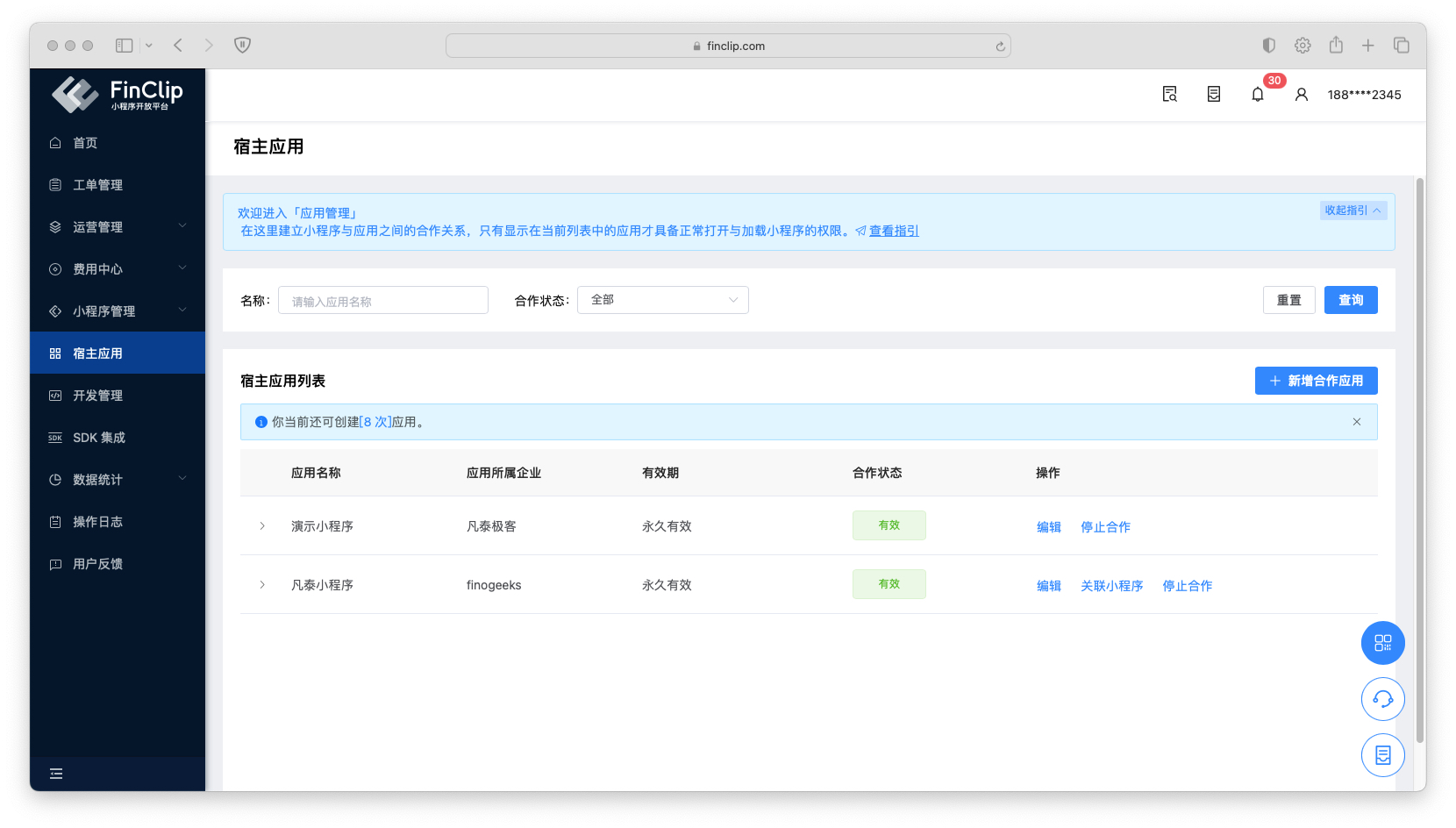The height and width of the screenshot is (828, 1456).
Task: Expand the 凡泰小程序 row
Action: (262, 585)
